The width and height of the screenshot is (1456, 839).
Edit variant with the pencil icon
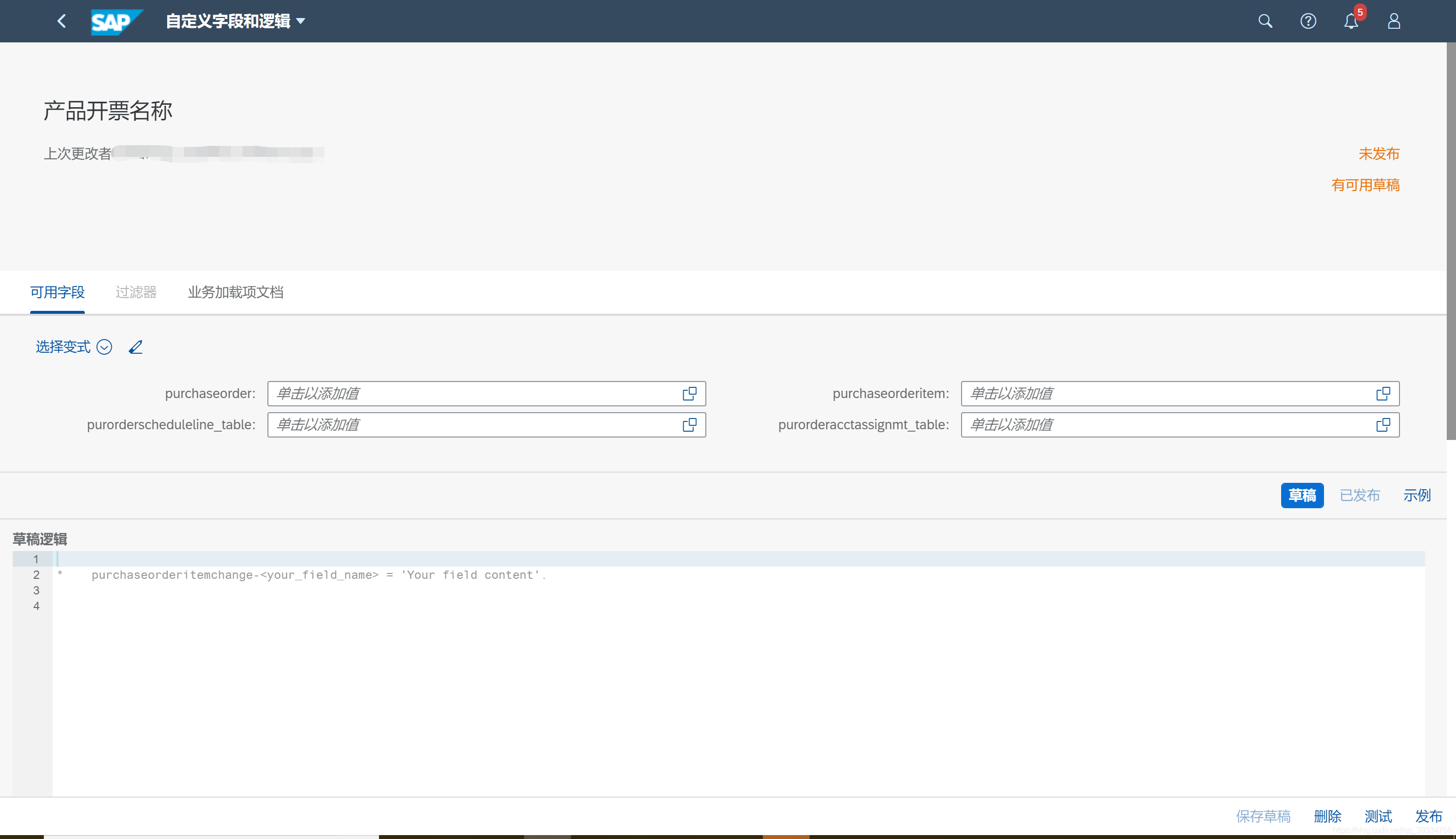[135, 347]
